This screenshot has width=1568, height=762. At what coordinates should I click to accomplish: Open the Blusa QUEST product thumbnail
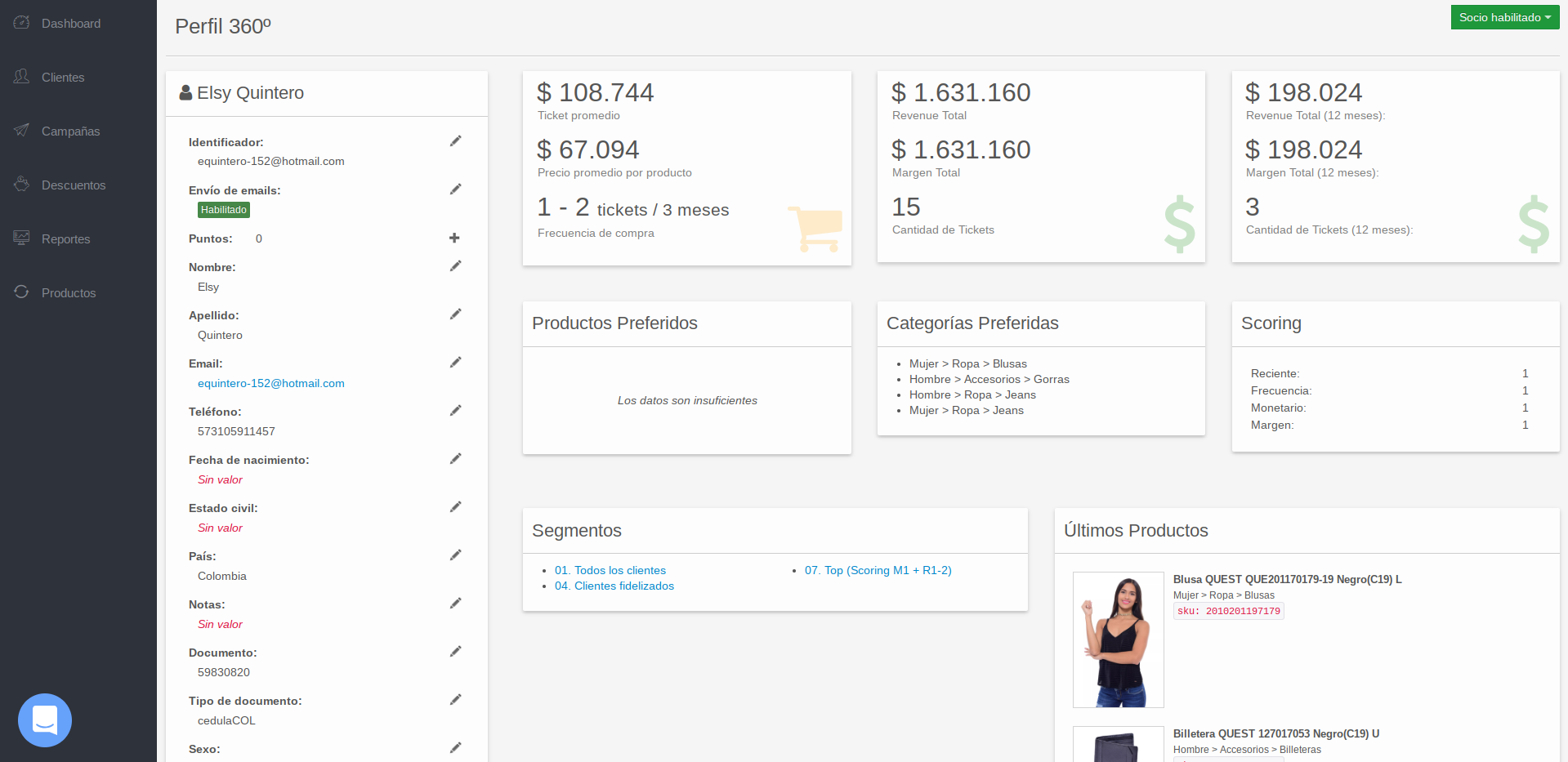tap(1119, 639)
